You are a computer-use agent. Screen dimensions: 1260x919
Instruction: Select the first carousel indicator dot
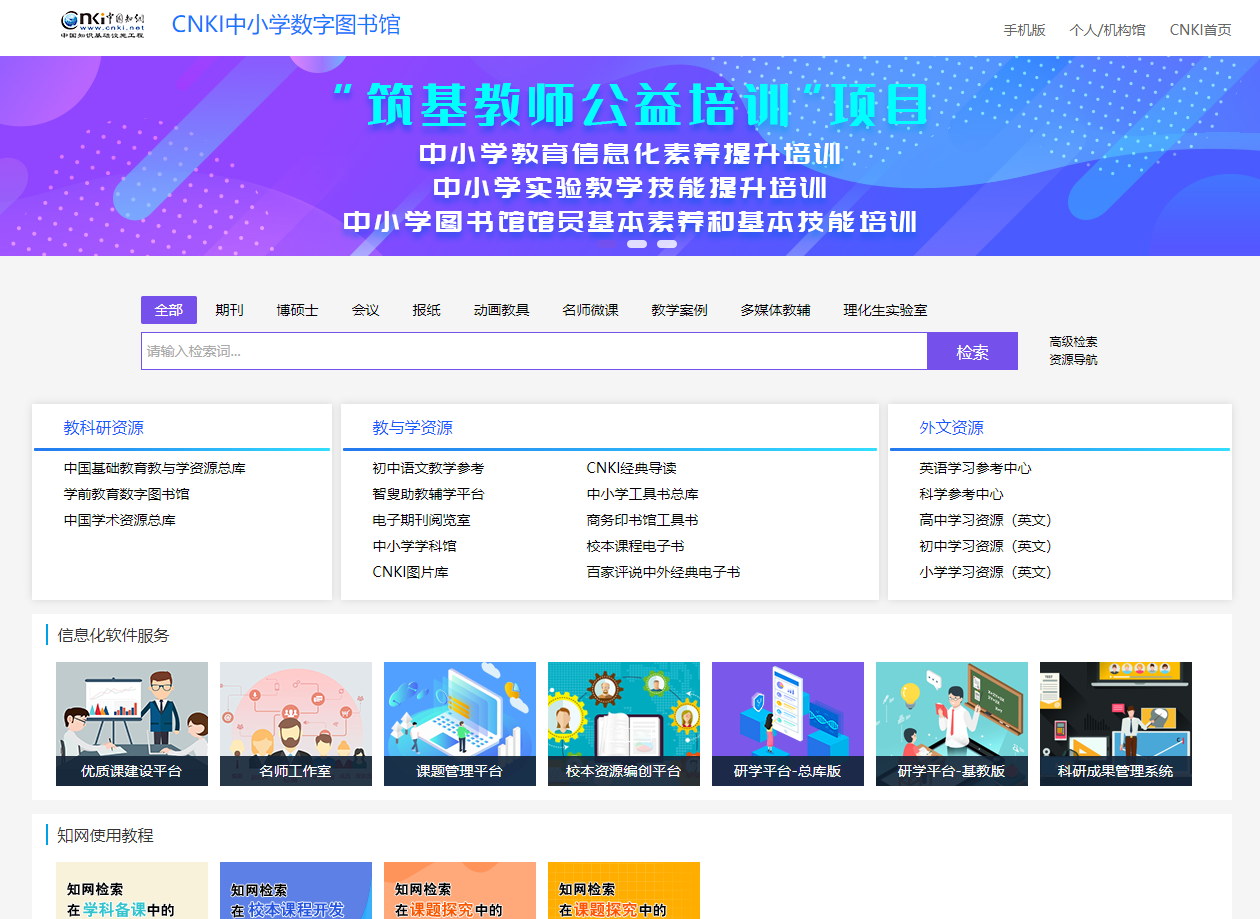pos(607,244)
